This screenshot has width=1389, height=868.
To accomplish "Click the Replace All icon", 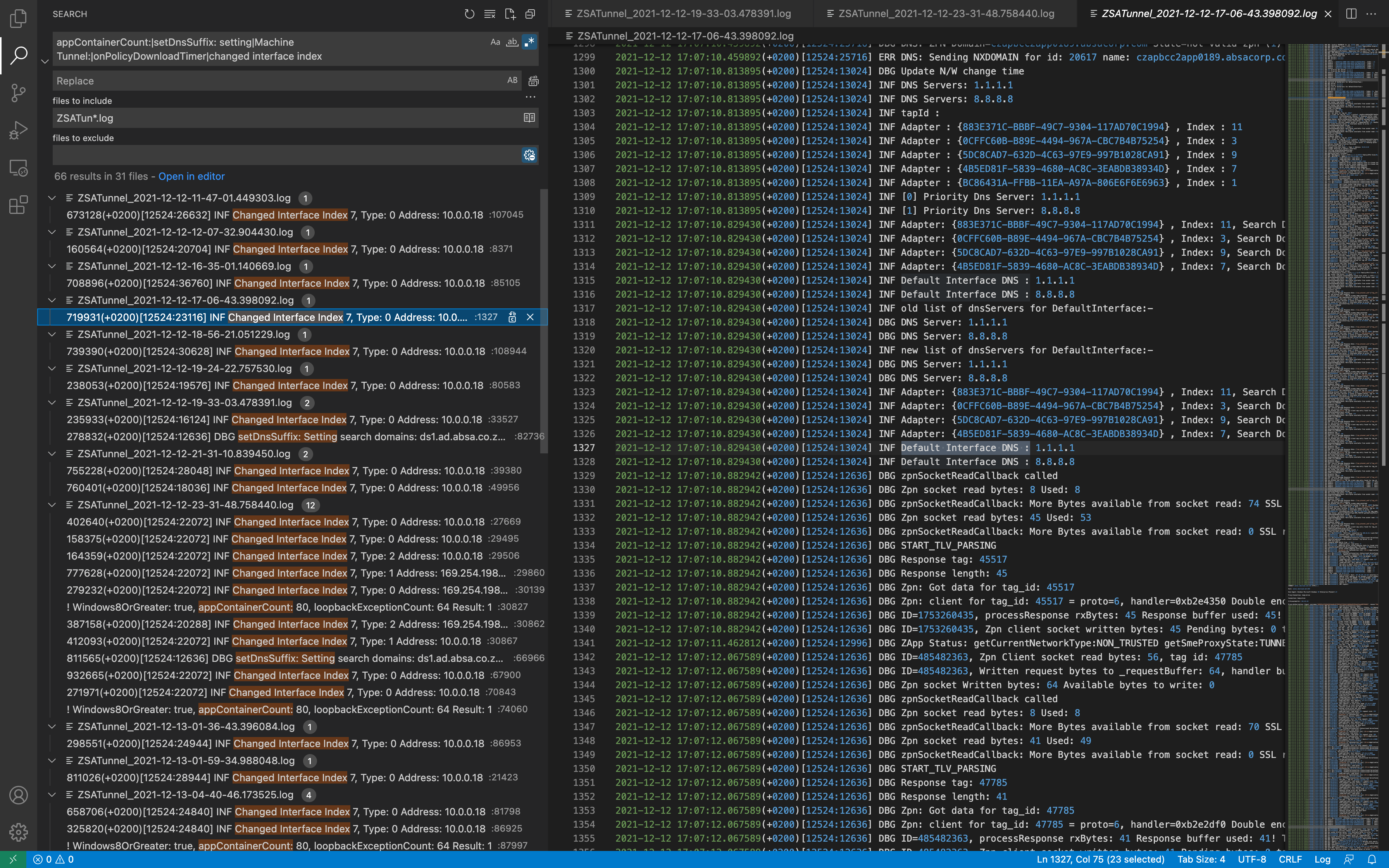I will 533,81.
